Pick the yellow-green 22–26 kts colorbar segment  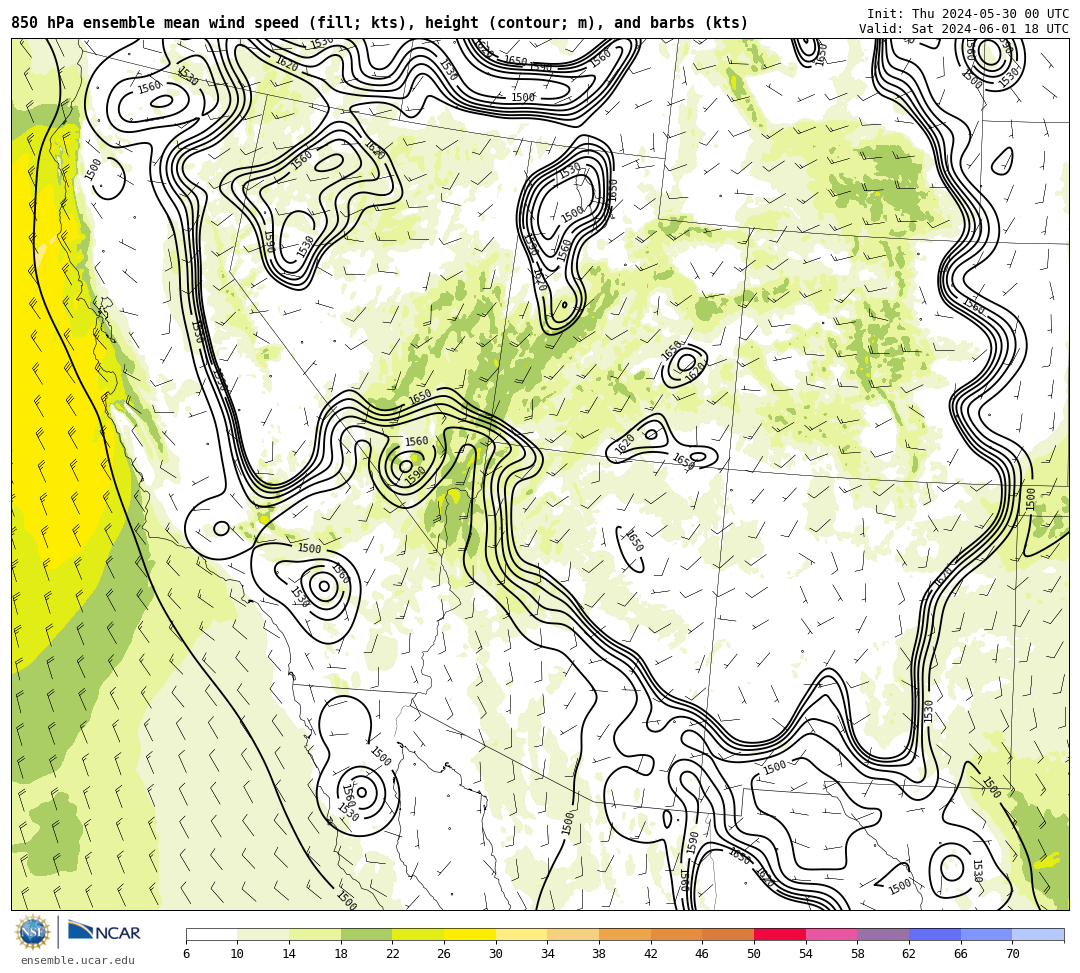[418, 934]
